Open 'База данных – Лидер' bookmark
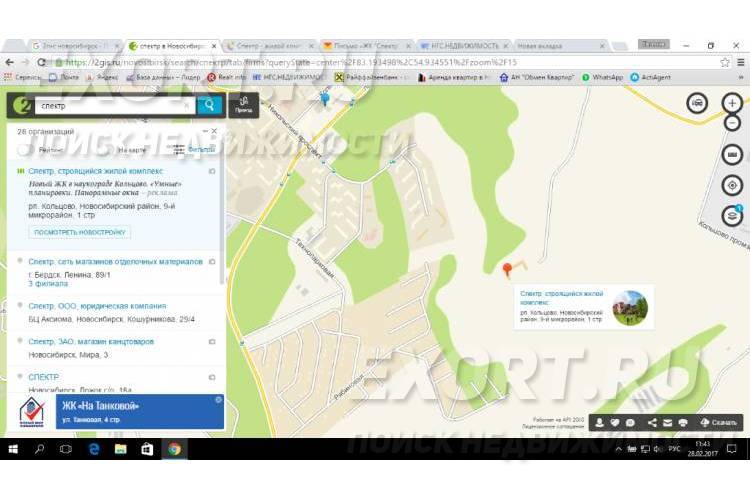Image resolution: width=750 pixels, height=500 pixels. [163, 77]
